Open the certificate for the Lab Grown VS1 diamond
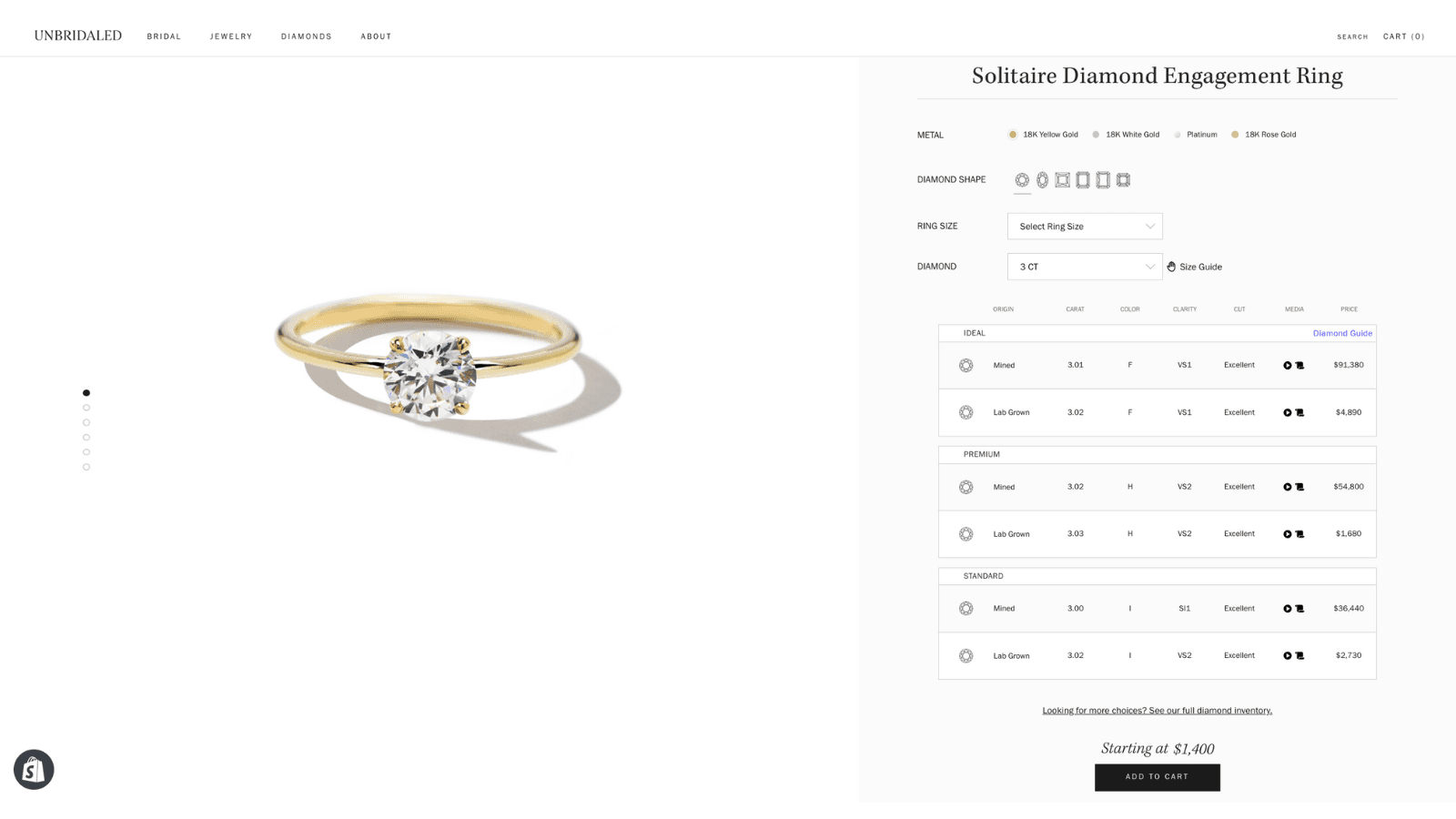The height and width of the screenshot is (819, 1456). tap(1299, 412)
